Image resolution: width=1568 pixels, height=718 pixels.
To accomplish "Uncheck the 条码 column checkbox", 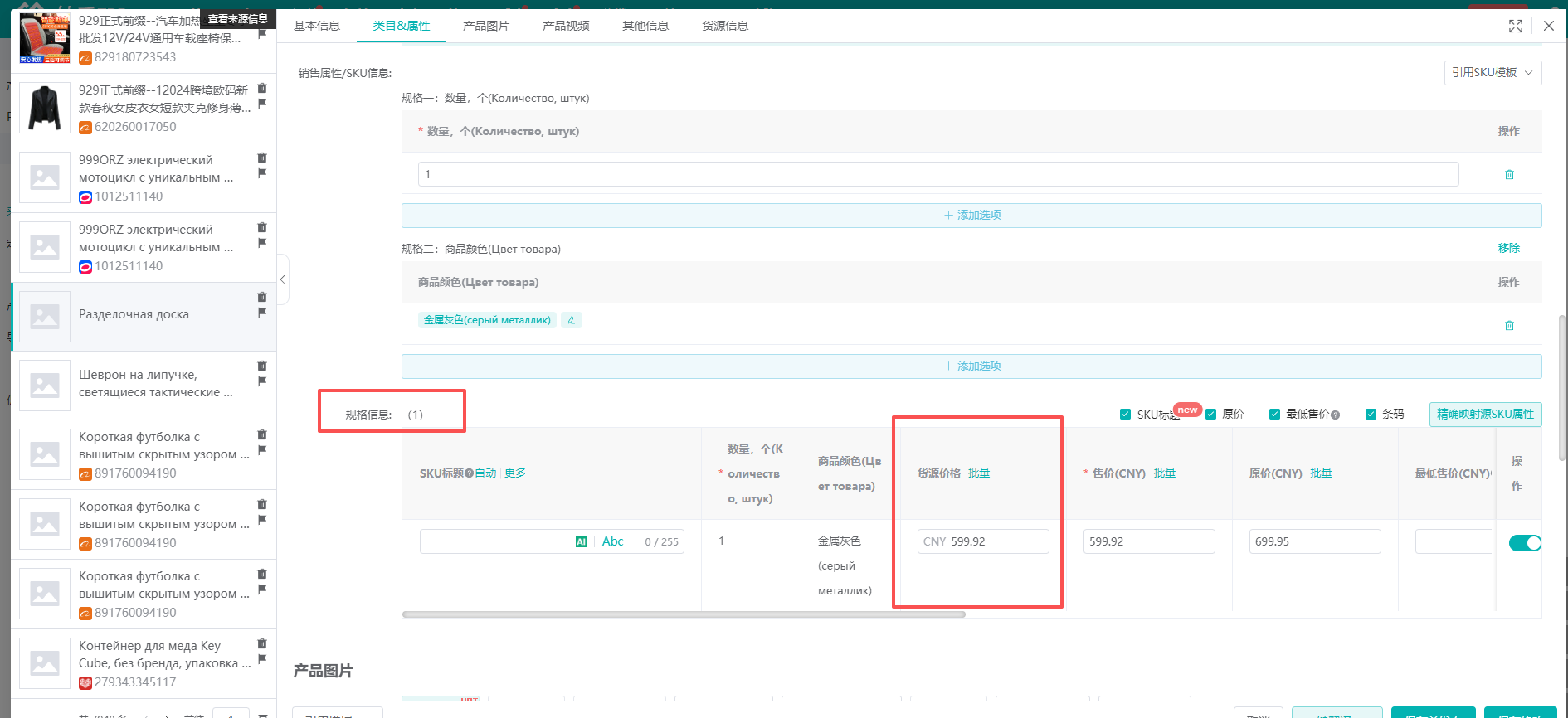I will [x=1371, y=415].
